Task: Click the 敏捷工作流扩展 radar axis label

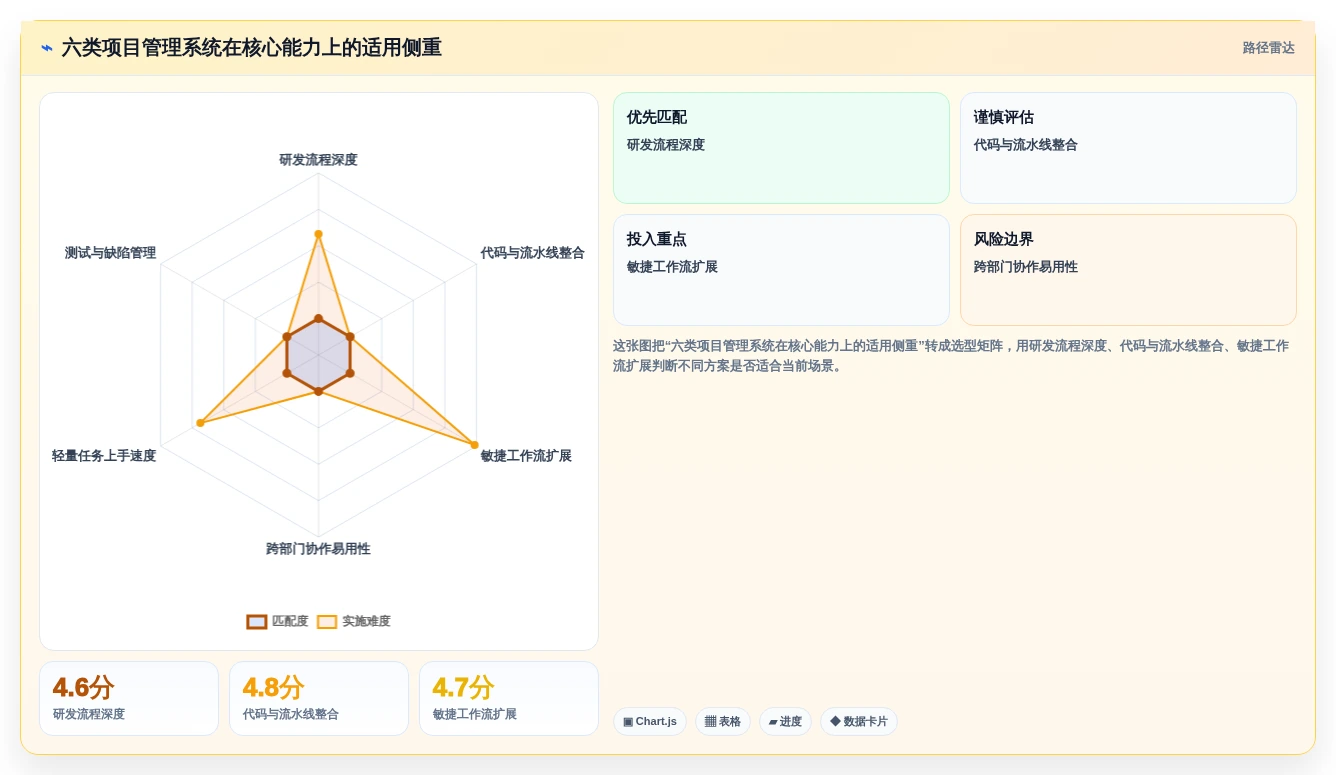Action: 526,456
